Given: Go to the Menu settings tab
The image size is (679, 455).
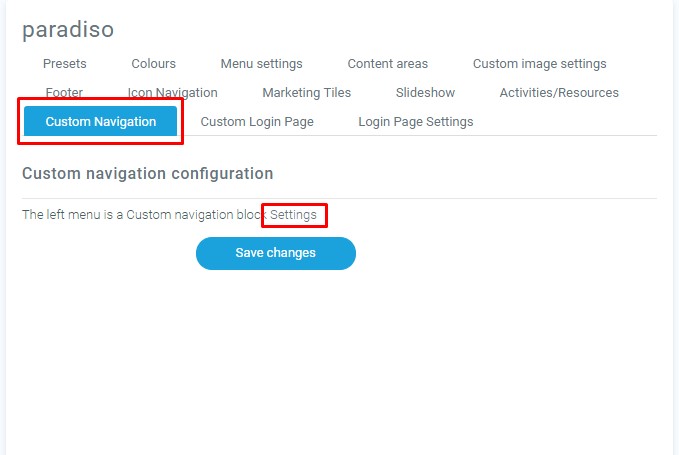Looking at the screenshot, I should point(261,64).
